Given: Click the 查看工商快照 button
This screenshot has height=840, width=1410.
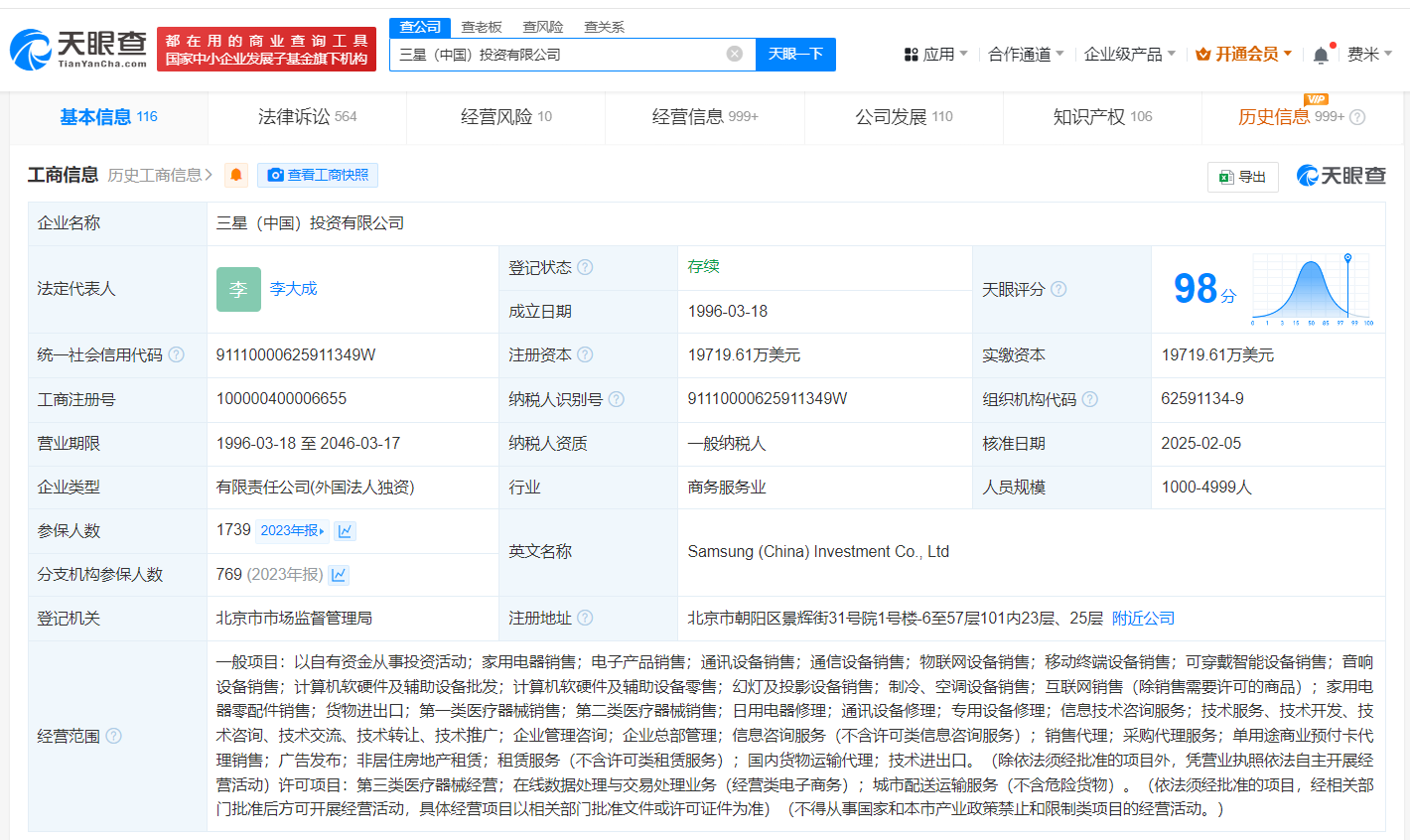Looking at the screenshot, I should coord(318,175).
